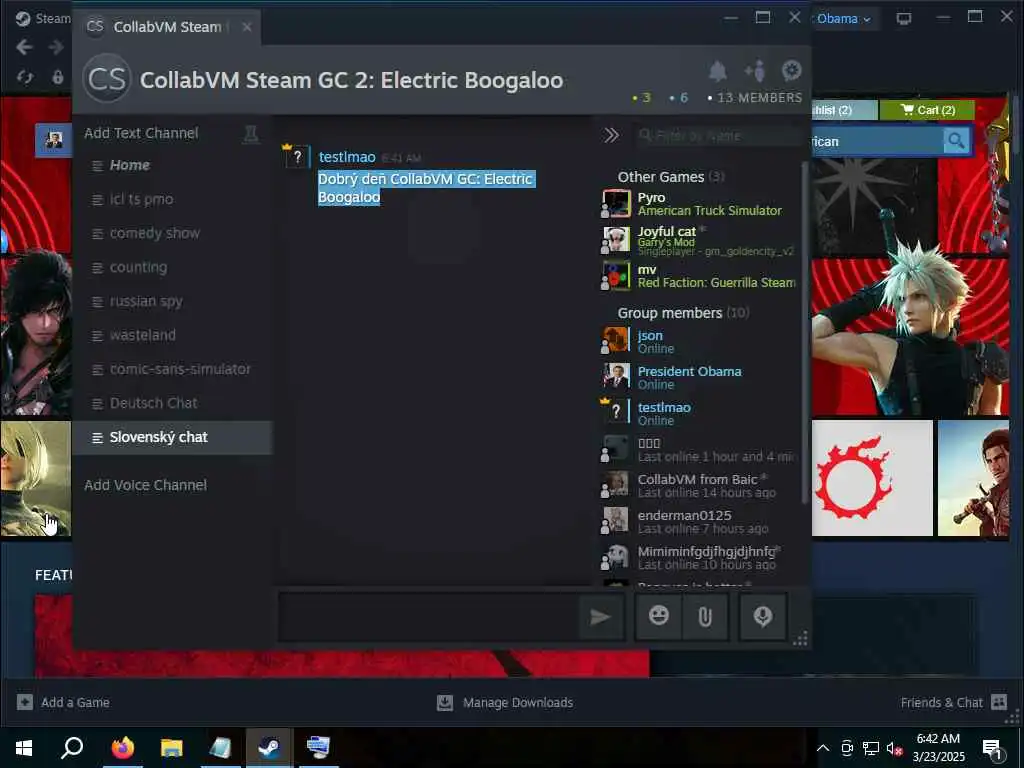Viewport: 1024px width, 768px height.
Task: Attach a file with the paperclip icon
Action: pos(705,616)
